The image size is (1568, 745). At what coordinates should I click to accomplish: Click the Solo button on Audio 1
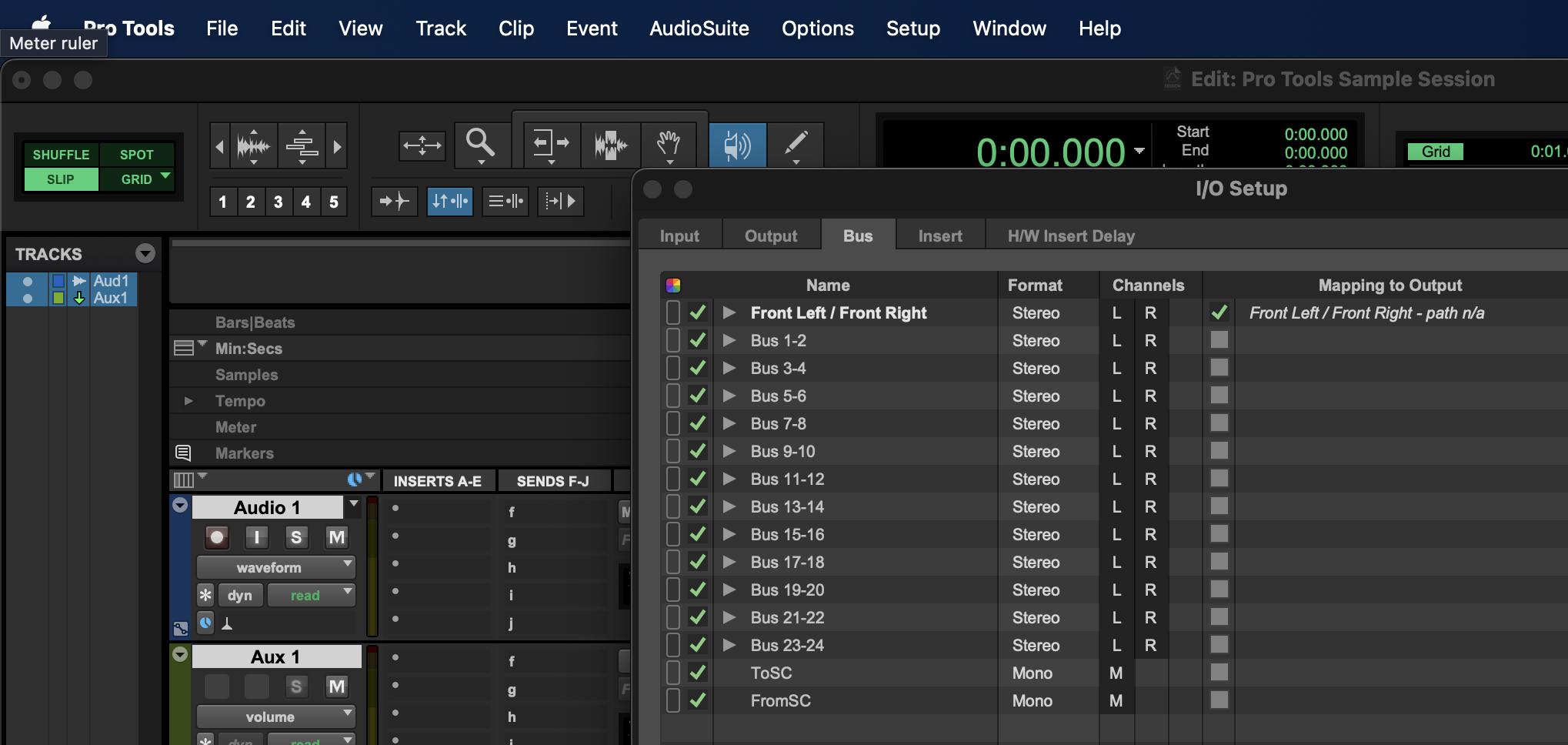click(296, 537)
